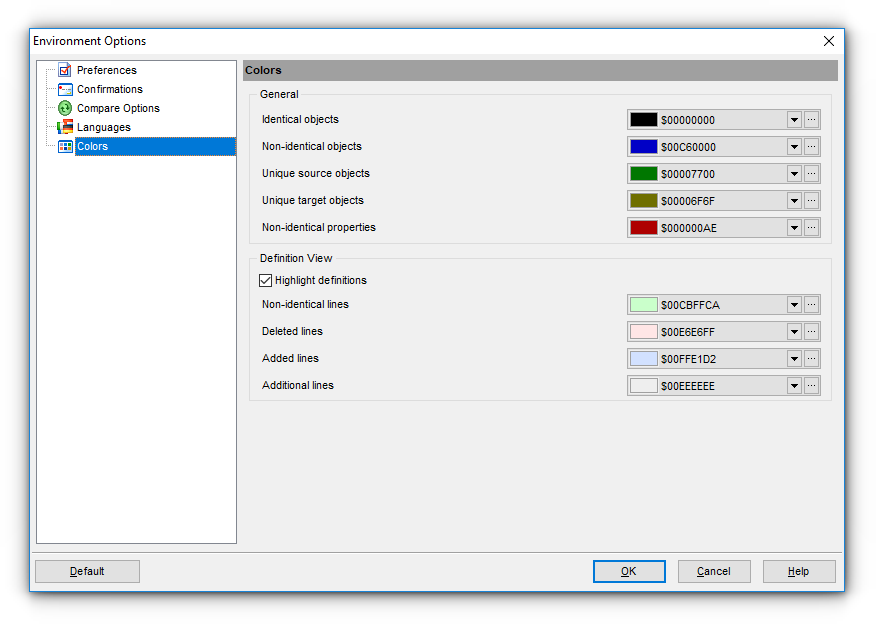Expand the Identical objects color dropdown

(794, 120)
